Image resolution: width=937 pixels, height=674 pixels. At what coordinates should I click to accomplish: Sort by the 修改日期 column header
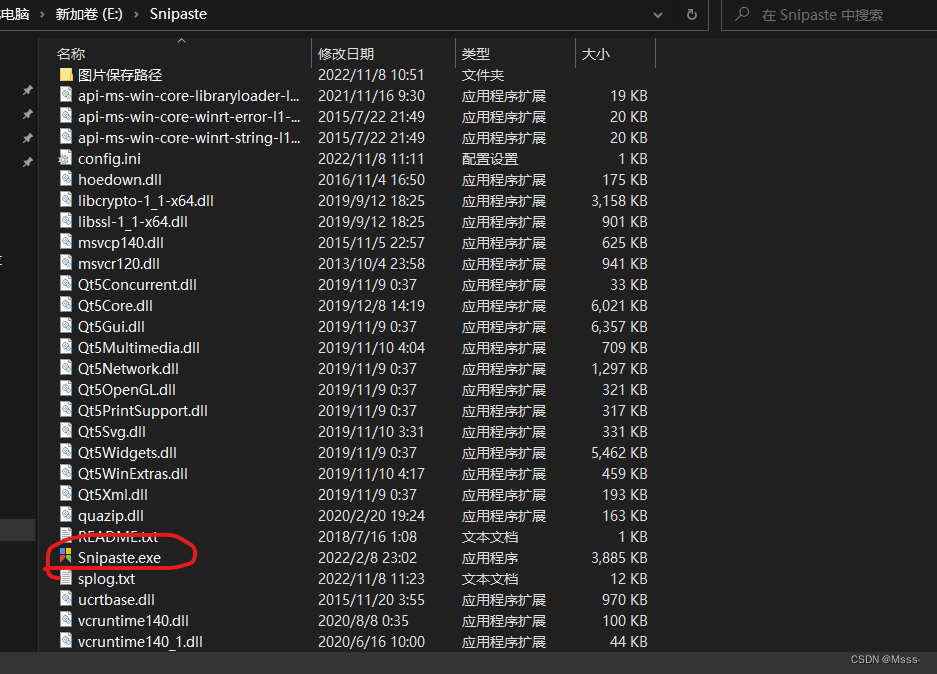pos(346,54)
